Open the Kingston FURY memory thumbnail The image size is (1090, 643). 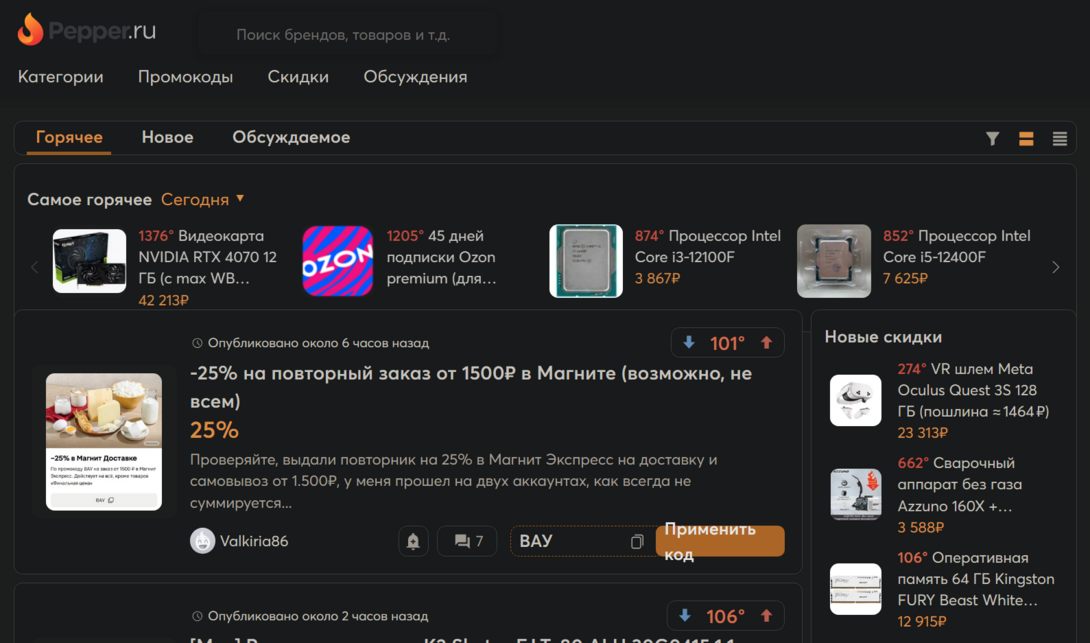point(855,589)
